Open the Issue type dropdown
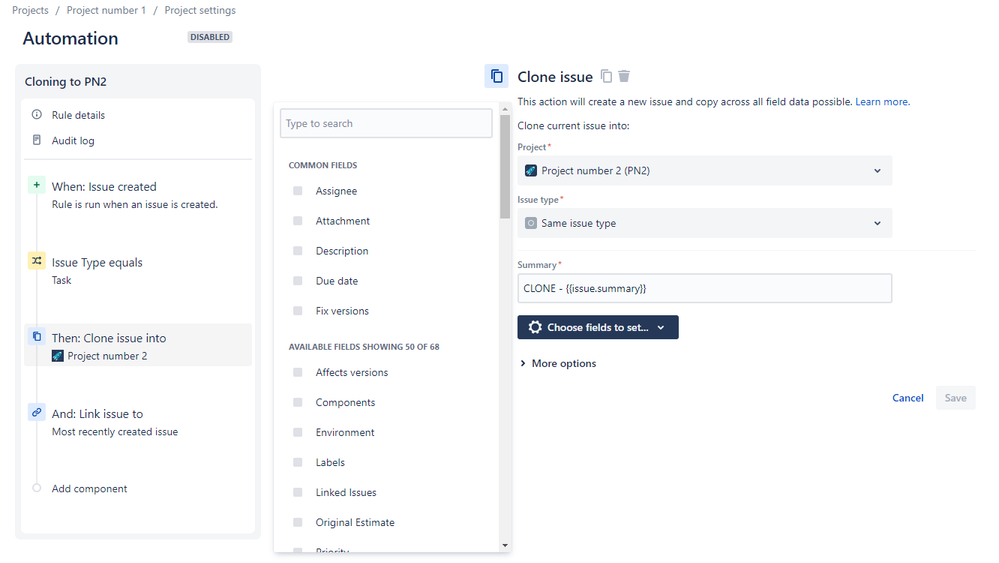This screenshot has height=563, width=999. (x=705, y=224)
